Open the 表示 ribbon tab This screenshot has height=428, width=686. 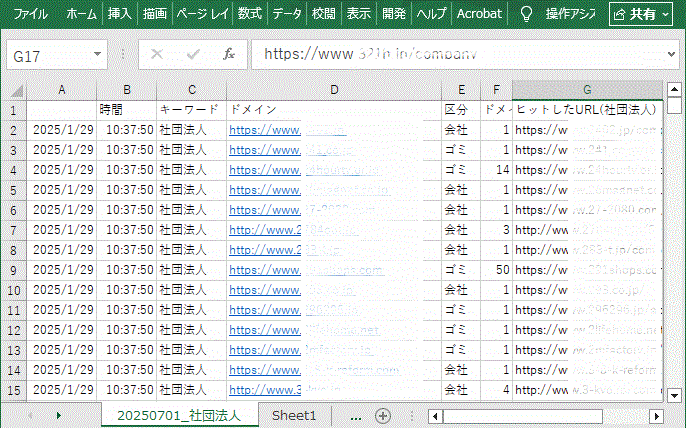coord(358,14)
